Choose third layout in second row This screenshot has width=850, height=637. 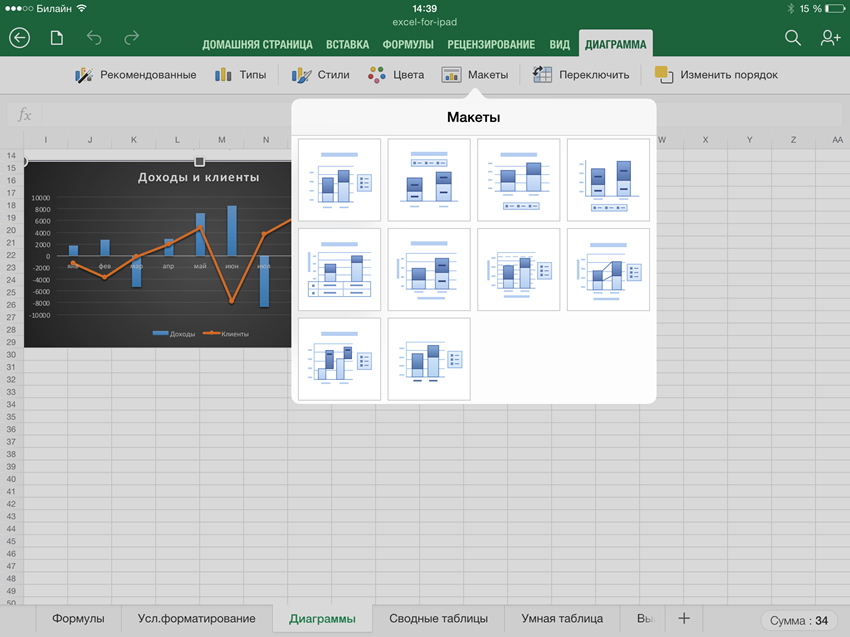click(x=519, y=269)
